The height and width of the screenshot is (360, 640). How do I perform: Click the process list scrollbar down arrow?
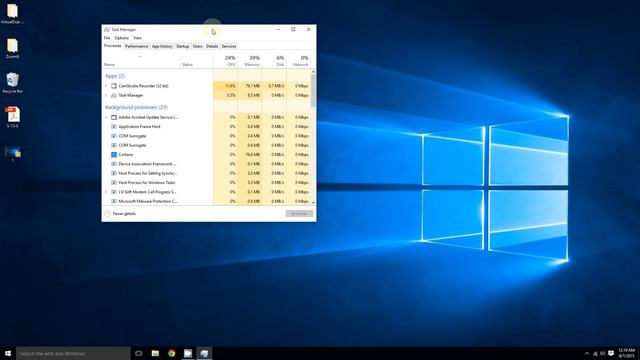[313, 202]
